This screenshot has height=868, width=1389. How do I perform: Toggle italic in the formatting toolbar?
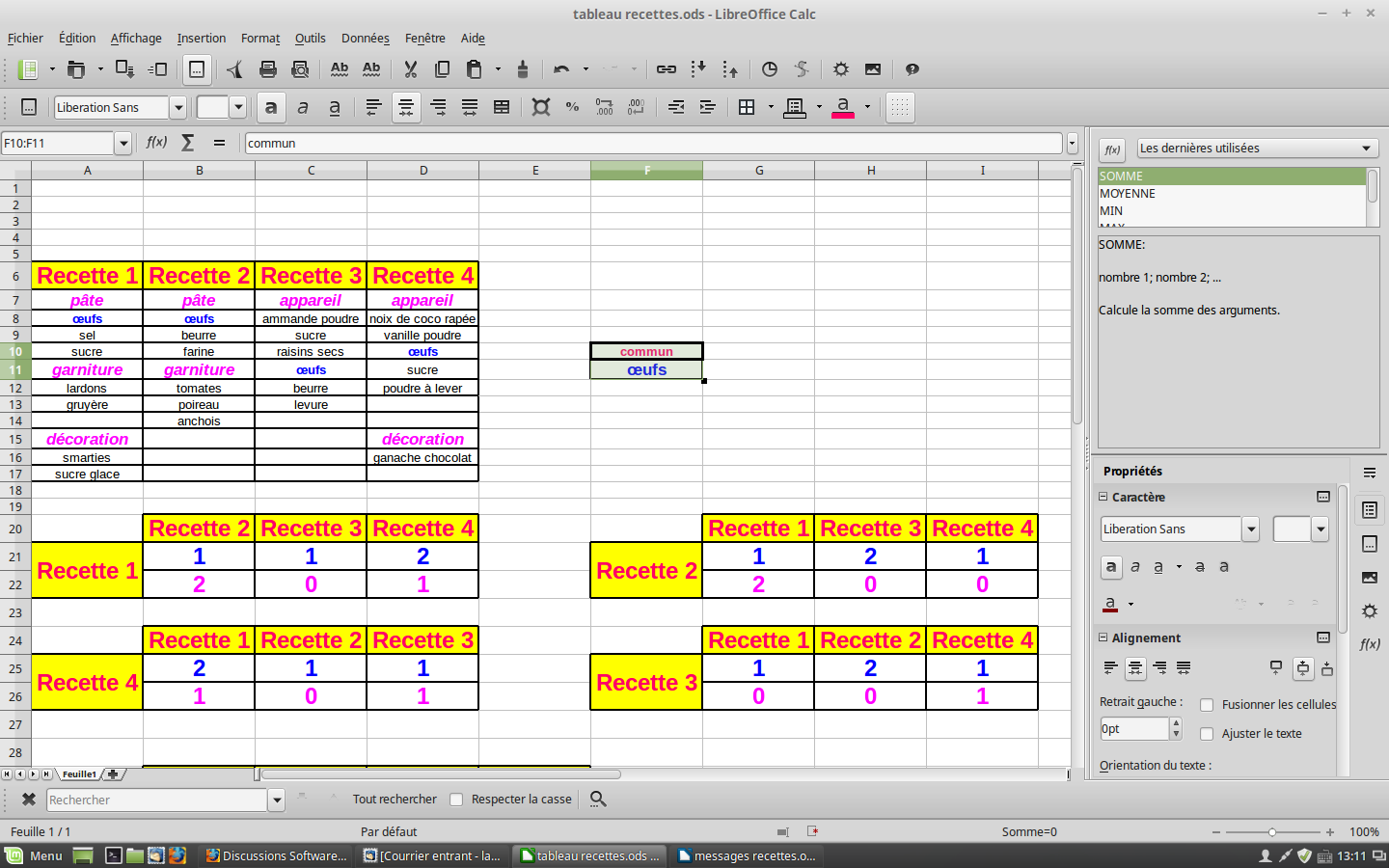coord(303,107)
